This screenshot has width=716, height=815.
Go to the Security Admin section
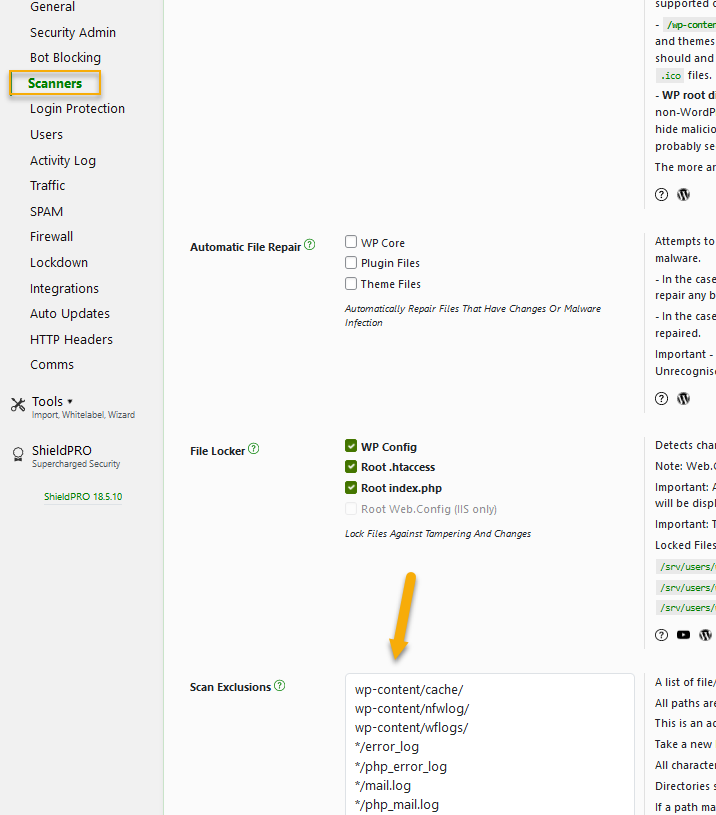coord(73,32)
